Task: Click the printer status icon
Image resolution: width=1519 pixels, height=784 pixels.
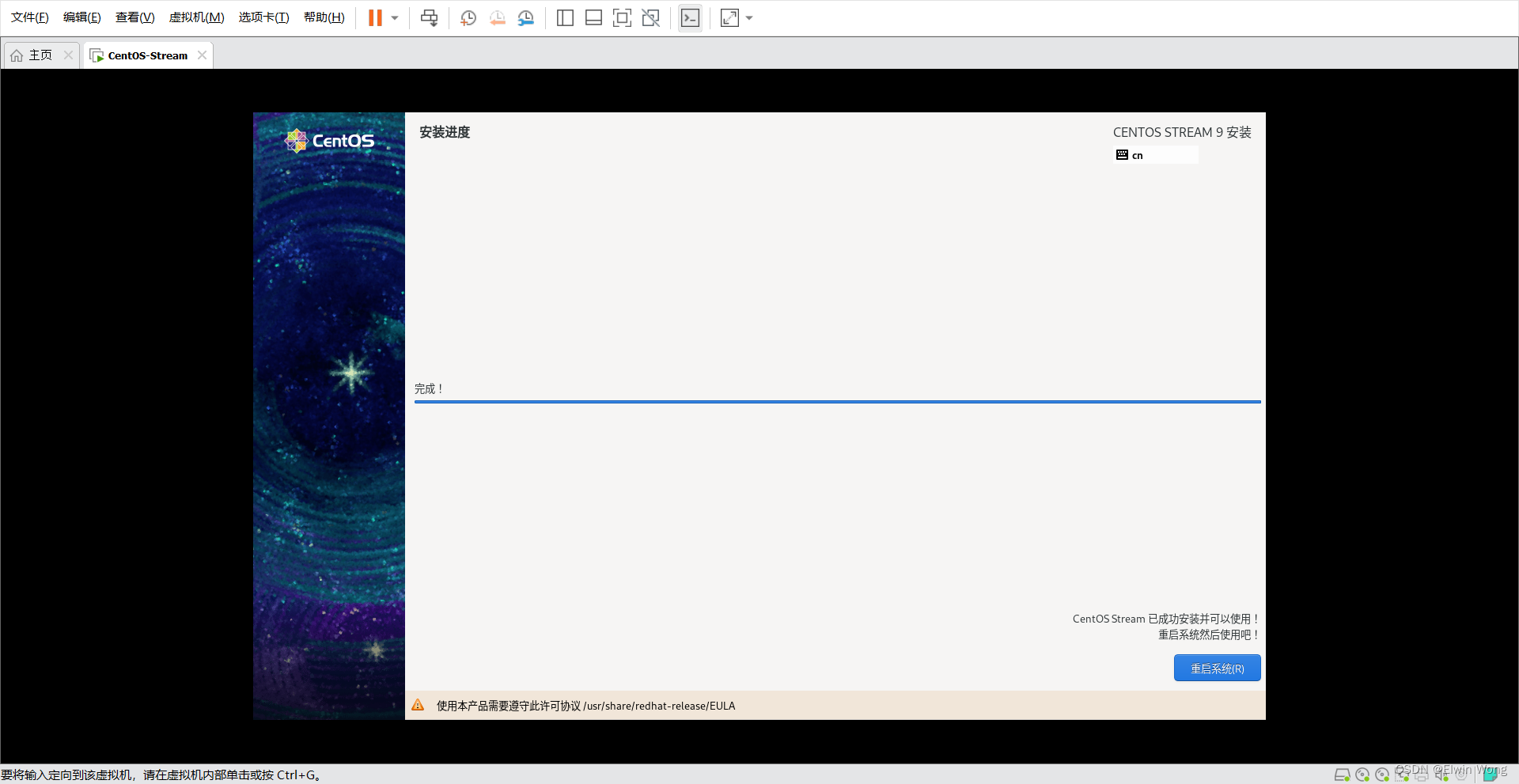Action: coord(1422,775)
